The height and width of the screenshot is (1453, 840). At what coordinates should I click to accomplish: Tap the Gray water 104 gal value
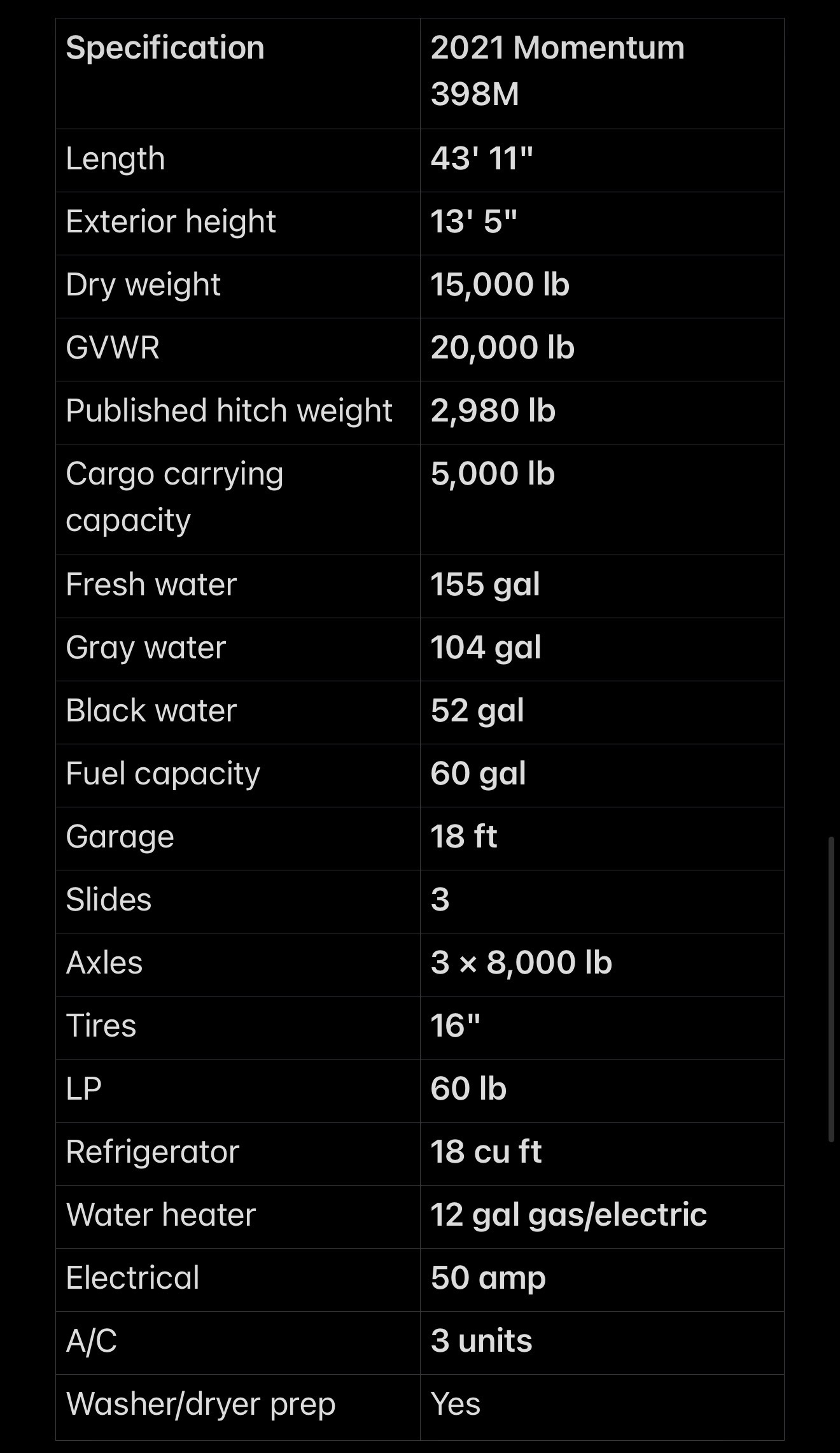[486, 648]
